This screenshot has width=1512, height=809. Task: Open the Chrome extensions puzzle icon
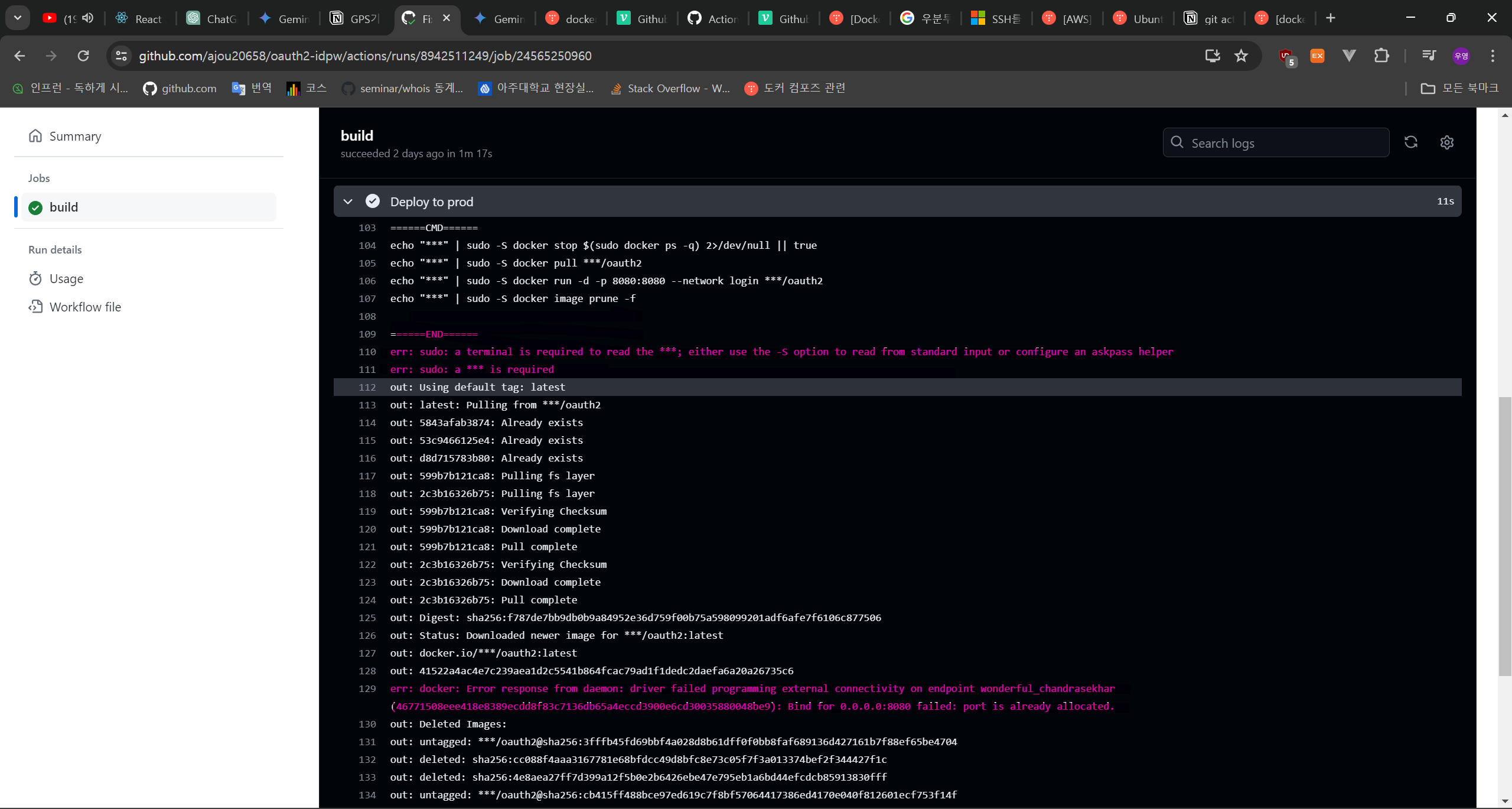coord(1382,56)
